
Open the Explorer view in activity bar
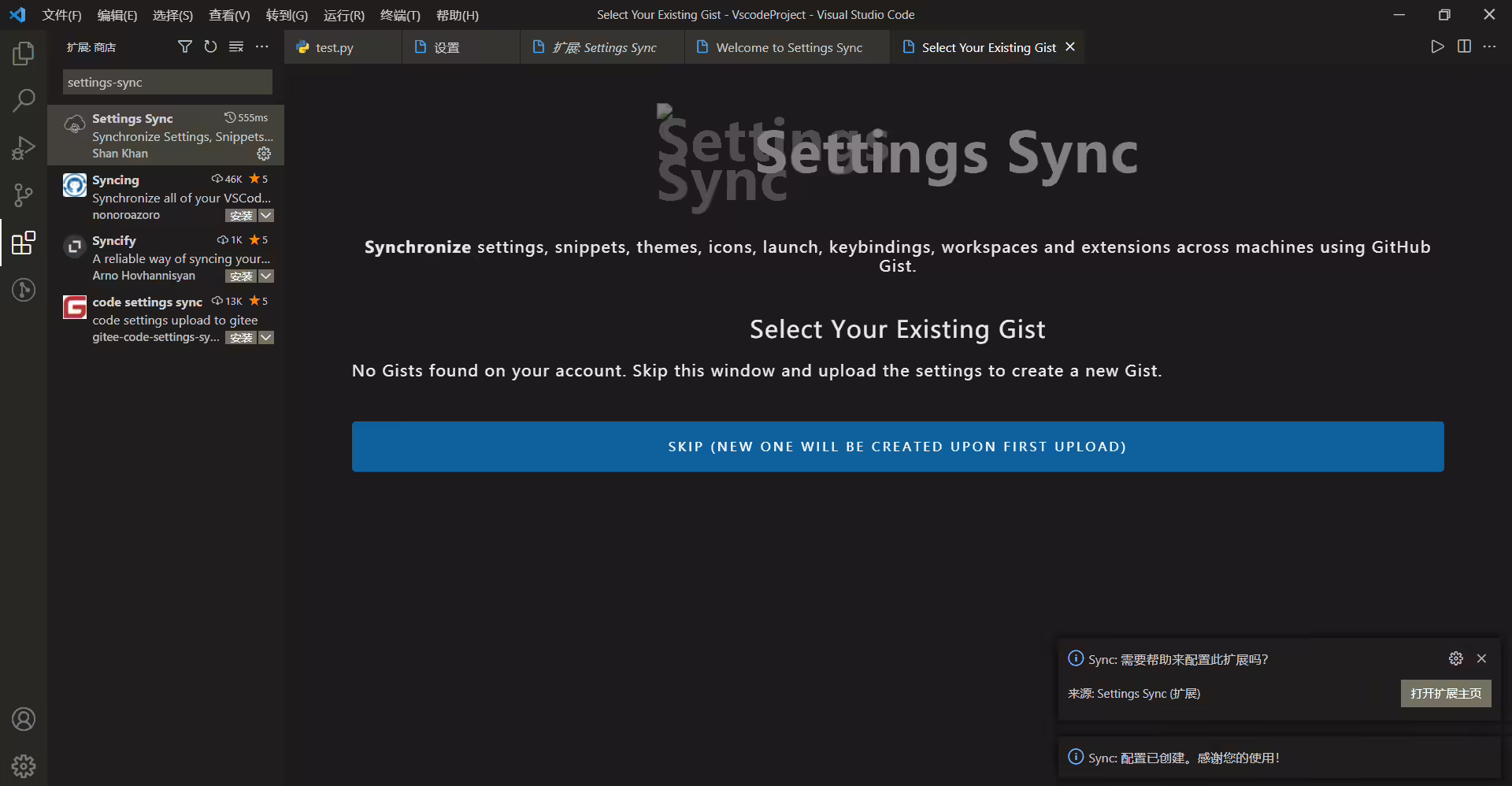click(x=24, y=54)
